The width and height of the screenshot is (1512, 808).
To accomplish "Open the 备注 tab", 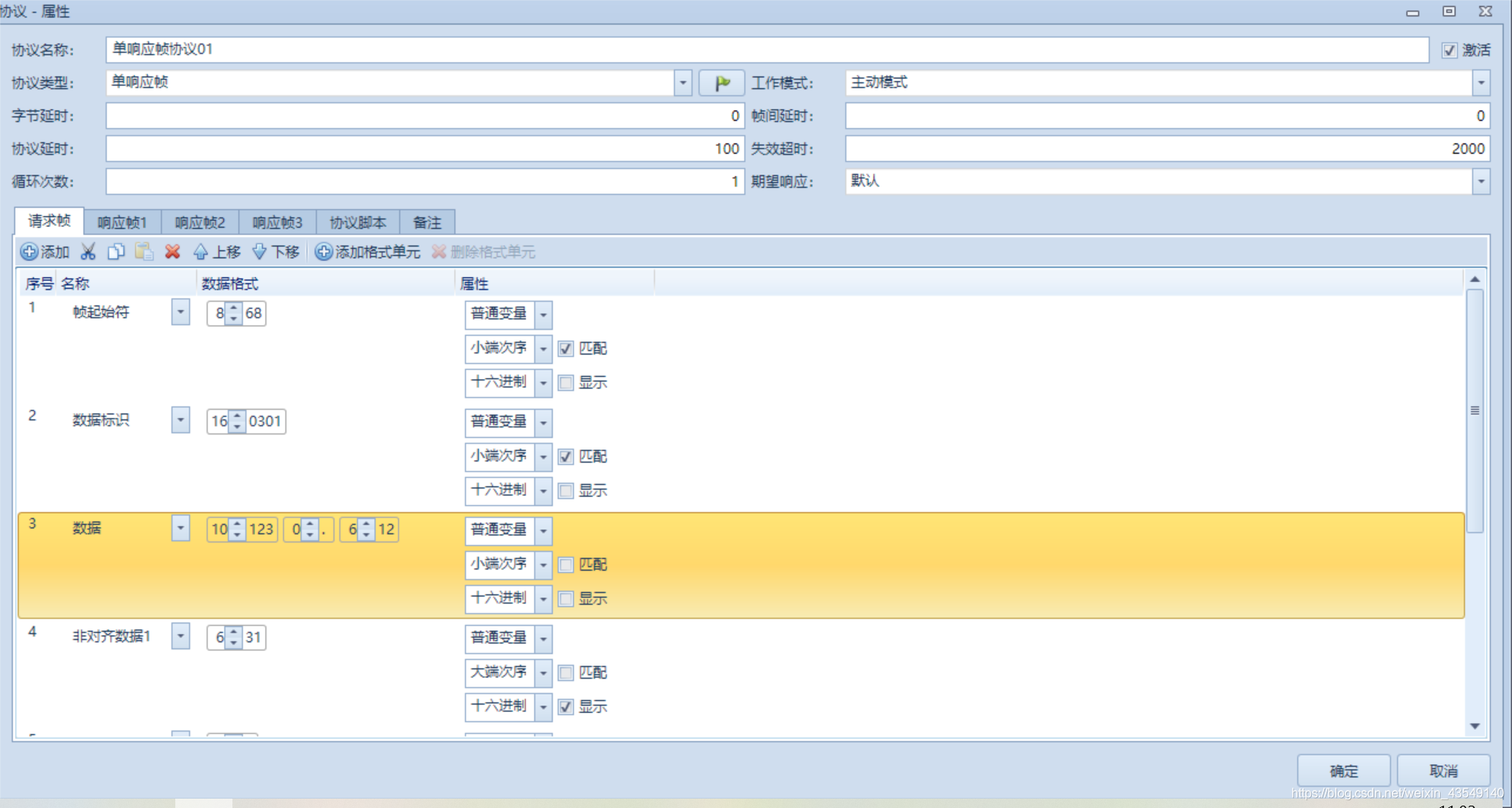I will (427, 223).
